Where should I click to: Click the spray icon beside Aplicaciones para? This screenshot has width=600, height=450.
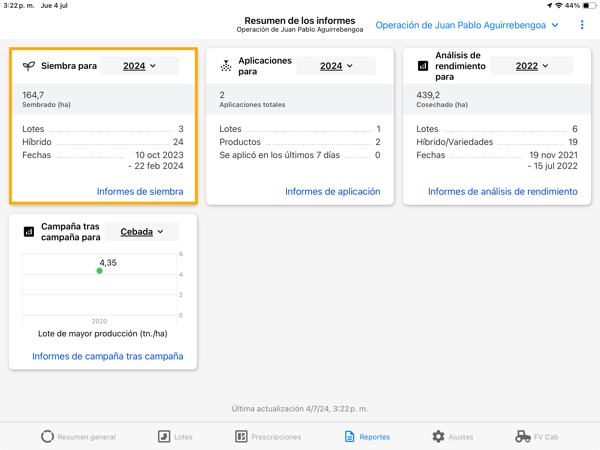click(x=226, y=66)
